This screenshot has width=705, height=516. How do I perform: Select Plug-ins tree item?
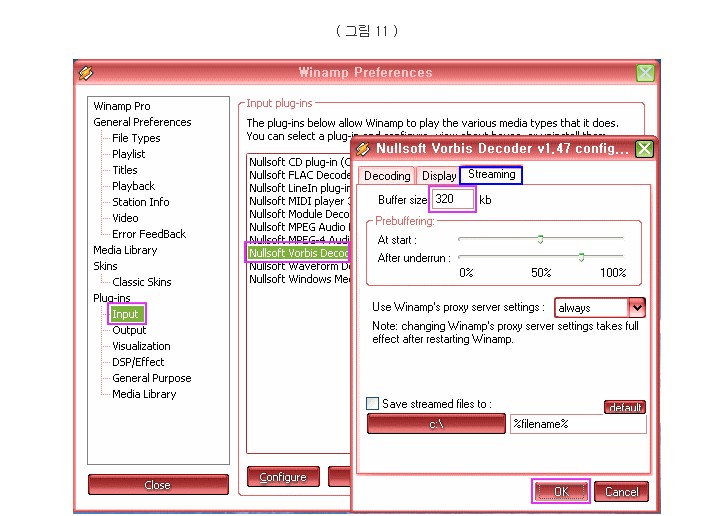(x=112, y=298)
